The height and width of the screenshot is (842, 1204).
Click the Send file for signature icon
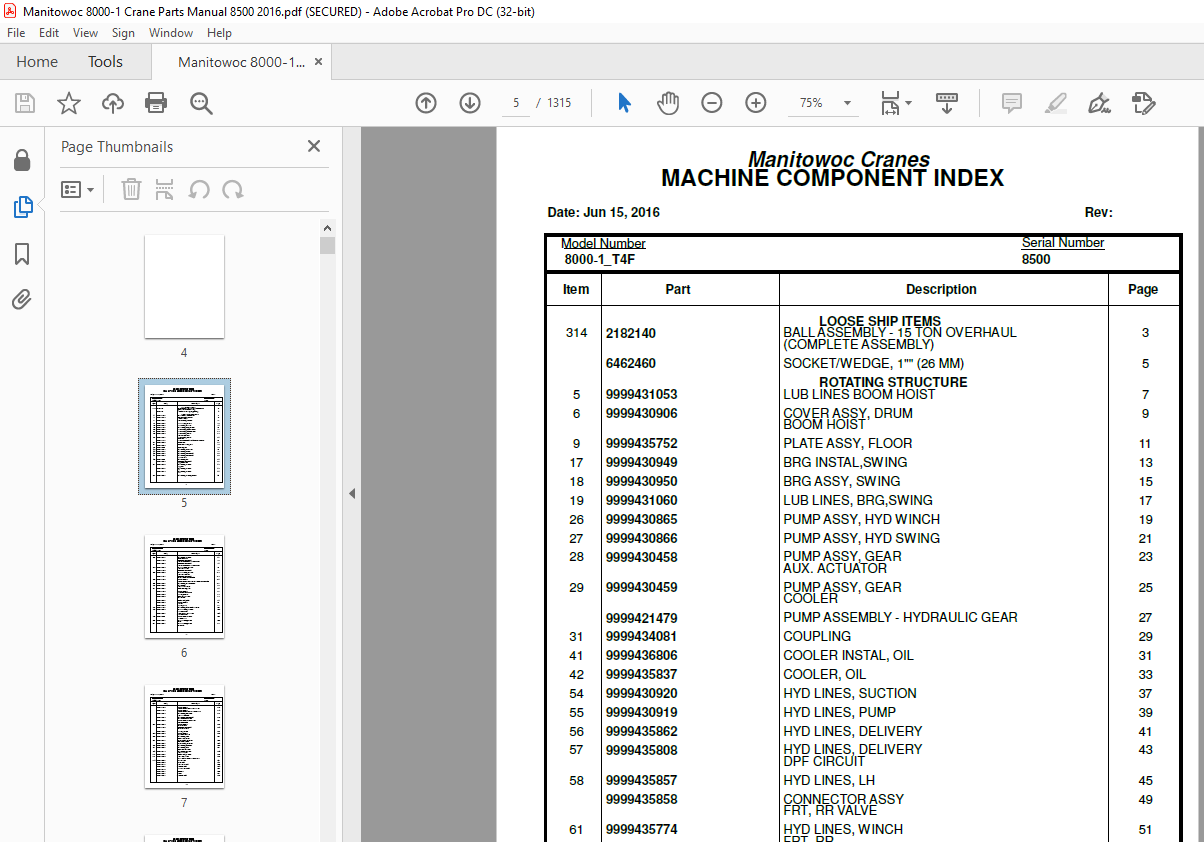coord(1144,103)
